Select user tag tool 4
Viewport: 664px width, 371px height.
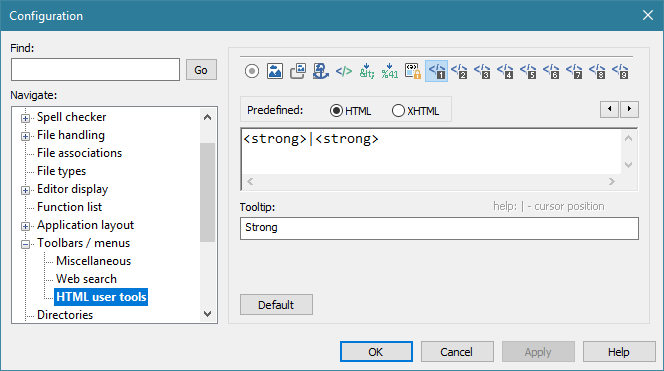(505, 71)
